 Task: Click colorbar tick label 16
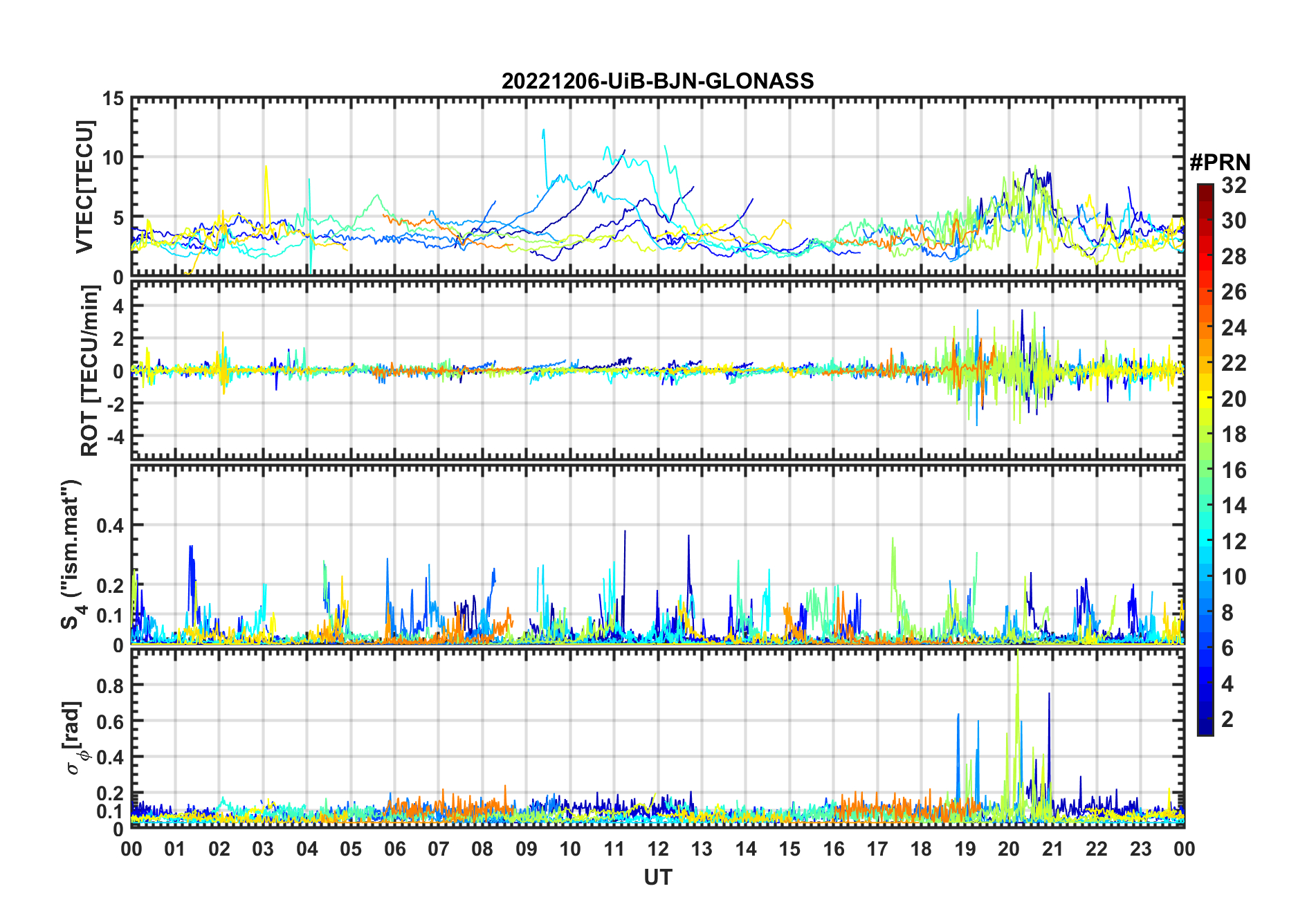(x=1234, y=470)
